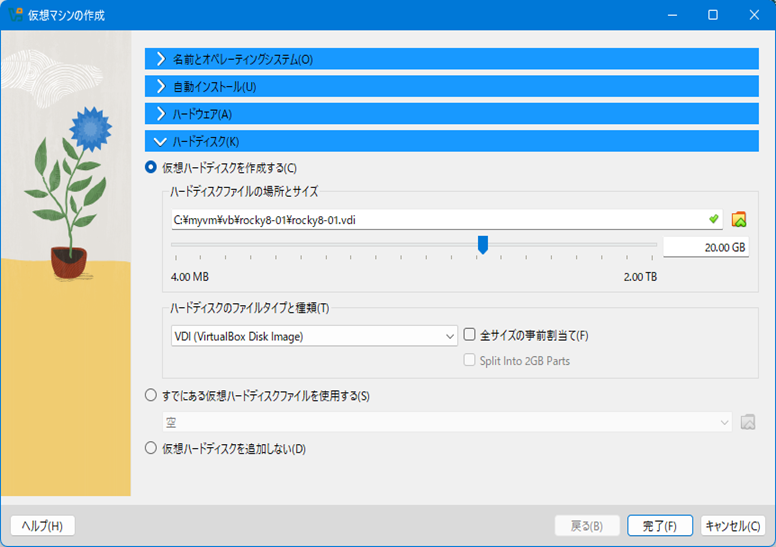
Task: Toggle Split Into 2GB Parts checkbox
Action: tap(469, 360)
